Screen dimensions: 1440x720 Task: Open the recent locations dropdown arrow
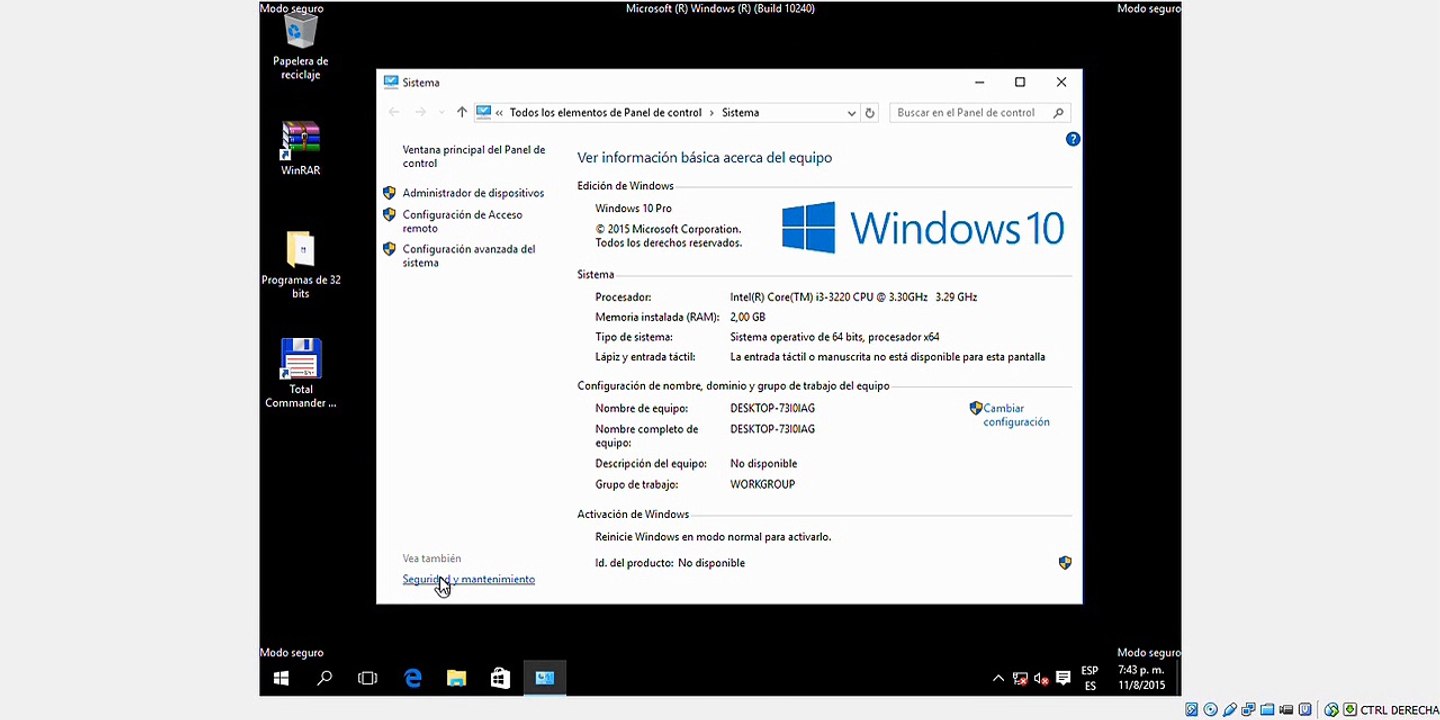tap(441, 113)
